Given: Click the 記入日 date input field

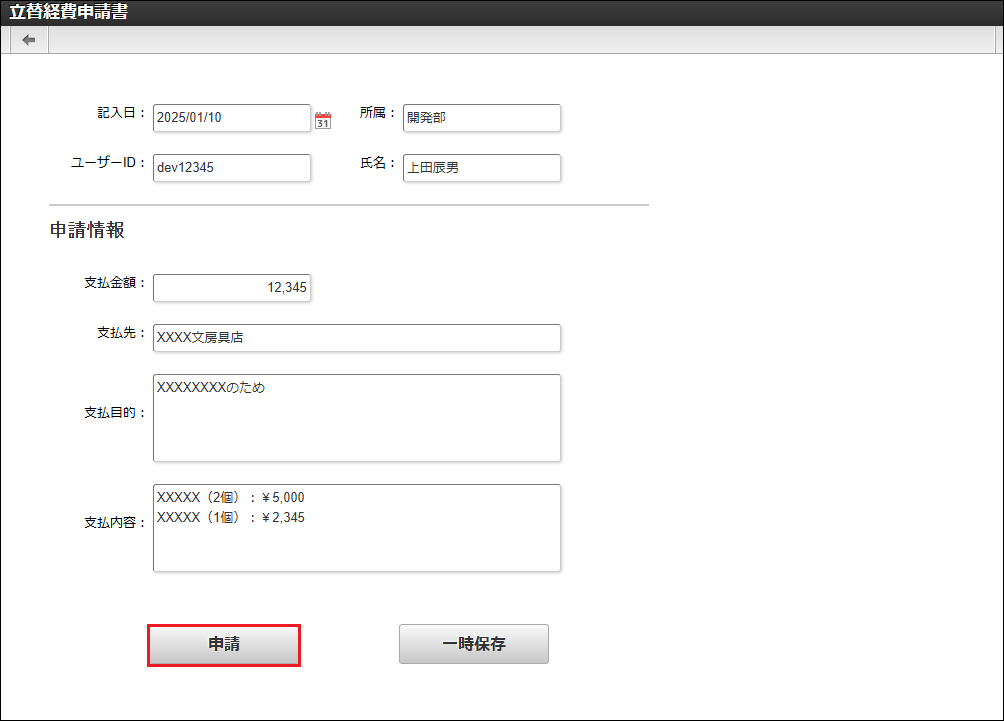Looking at the screenshot, I should 231,118.
